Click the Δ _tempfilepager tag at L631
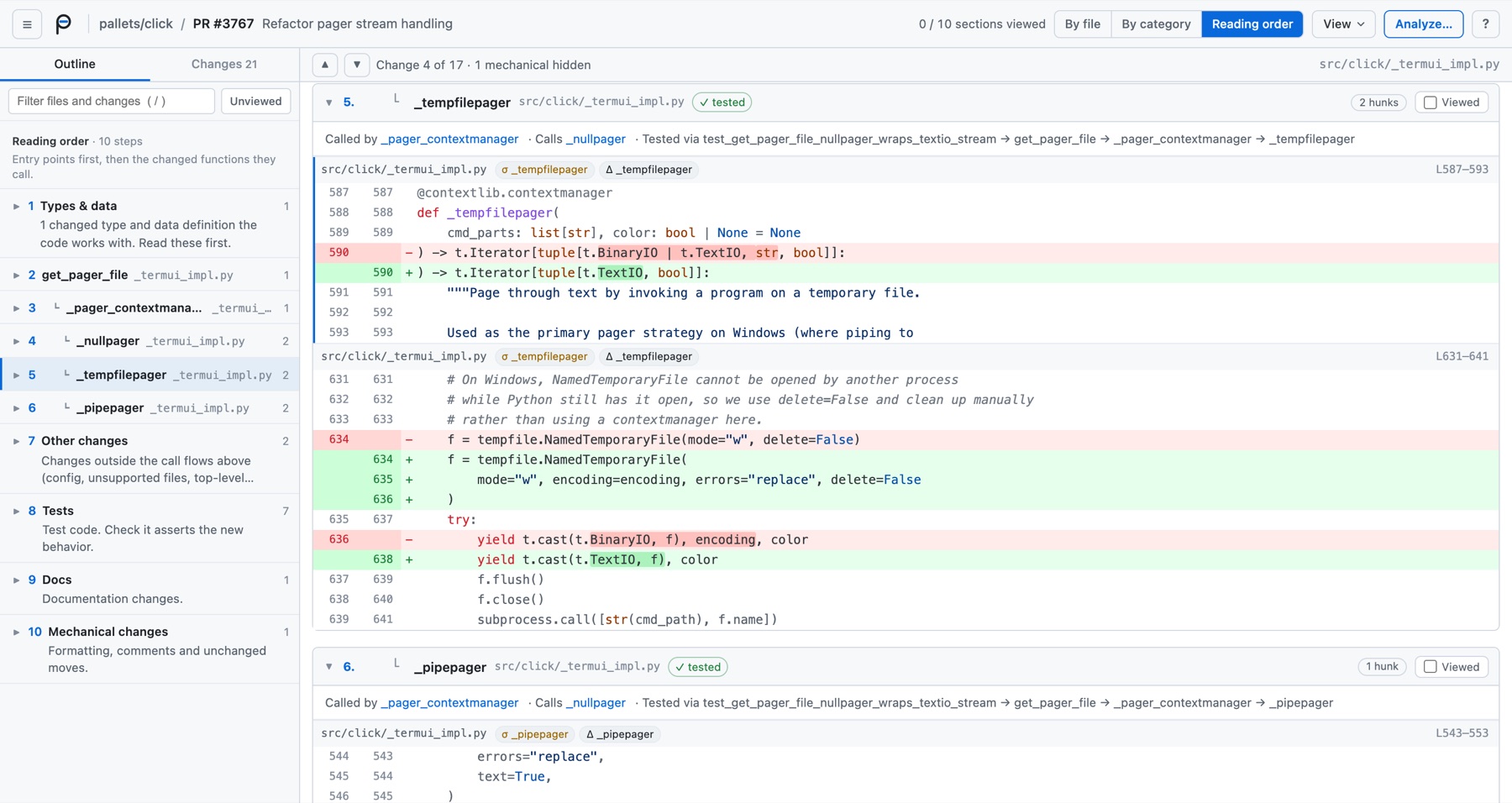This screenshot has height=803, width=1512. pos(648,357)
